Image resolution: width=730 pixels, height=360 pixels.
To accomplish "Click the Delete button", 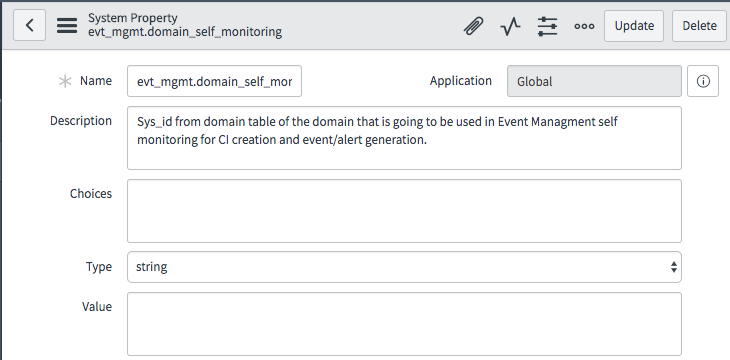I will (x=700, y=26).
